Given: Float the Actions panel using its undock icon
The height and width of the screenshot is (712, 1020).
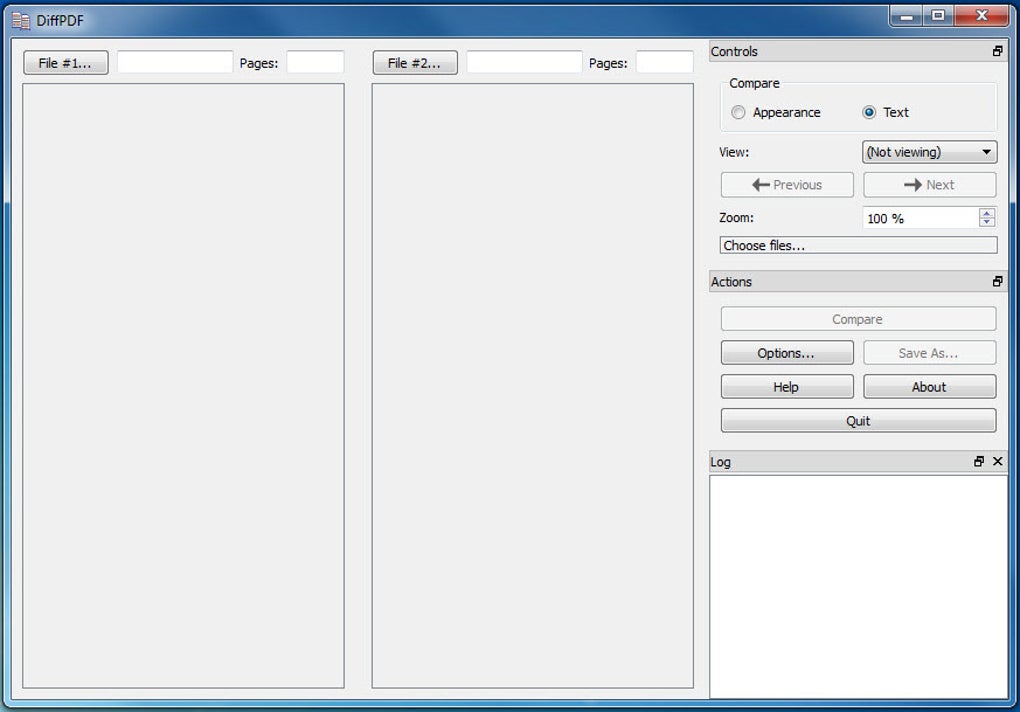Looking at the screenshot, I should point(997,281).
